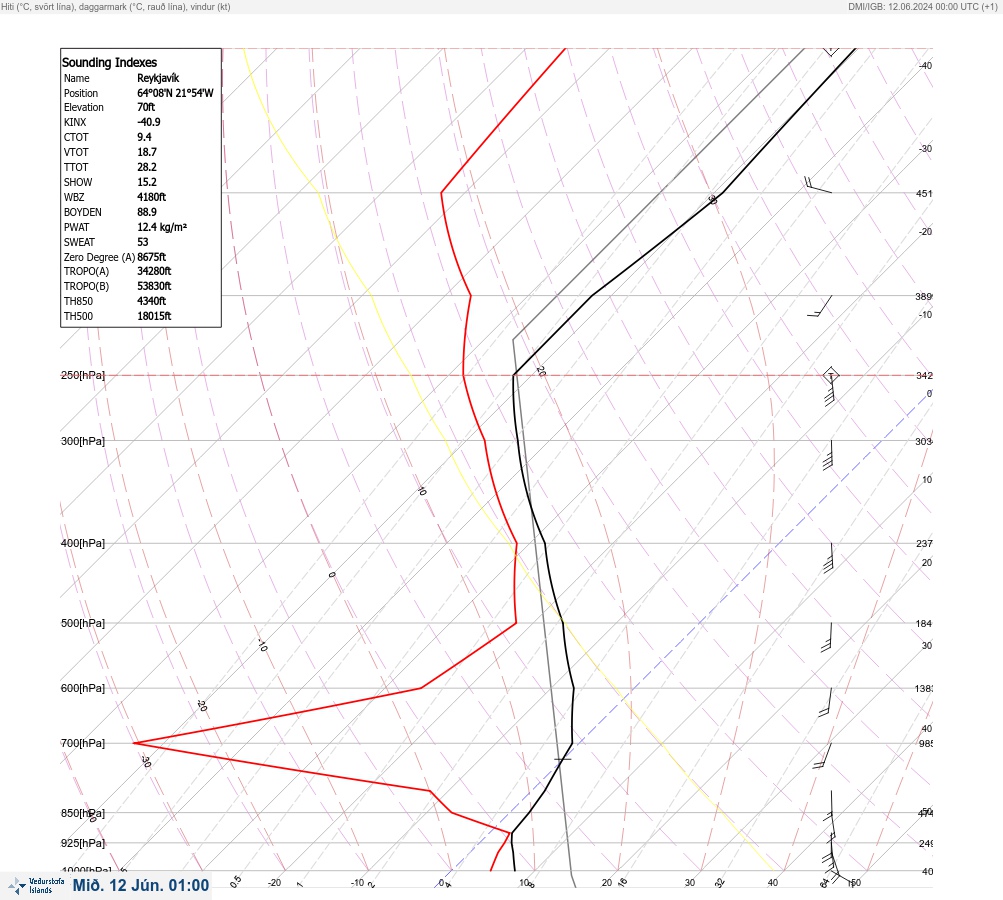Click the 300[hPa] pressure level label

83,441
